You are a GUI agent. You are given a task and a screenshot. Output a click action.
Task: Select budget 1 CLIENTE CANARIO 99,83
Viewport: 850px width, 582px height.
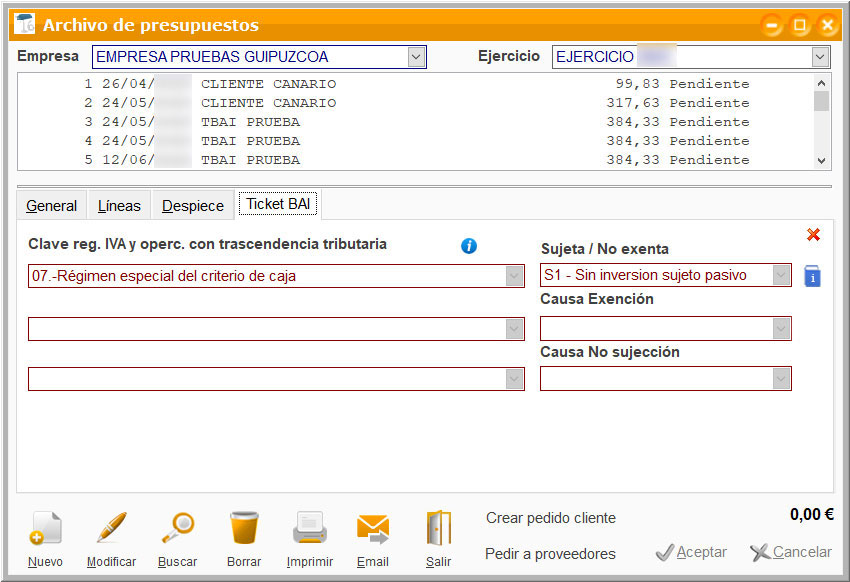click(416, 84)
